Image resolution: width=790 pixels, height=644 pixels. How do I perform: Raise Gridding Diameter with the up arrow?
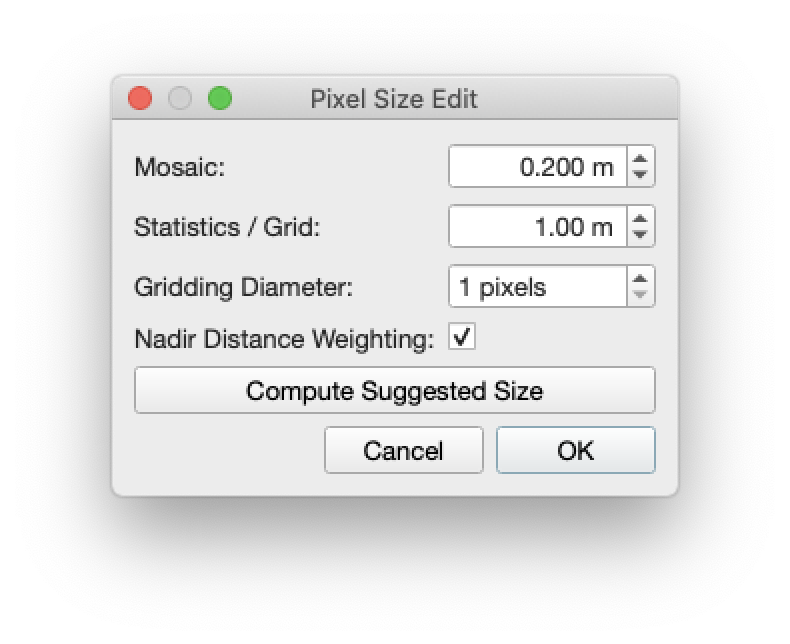[641, 279]
